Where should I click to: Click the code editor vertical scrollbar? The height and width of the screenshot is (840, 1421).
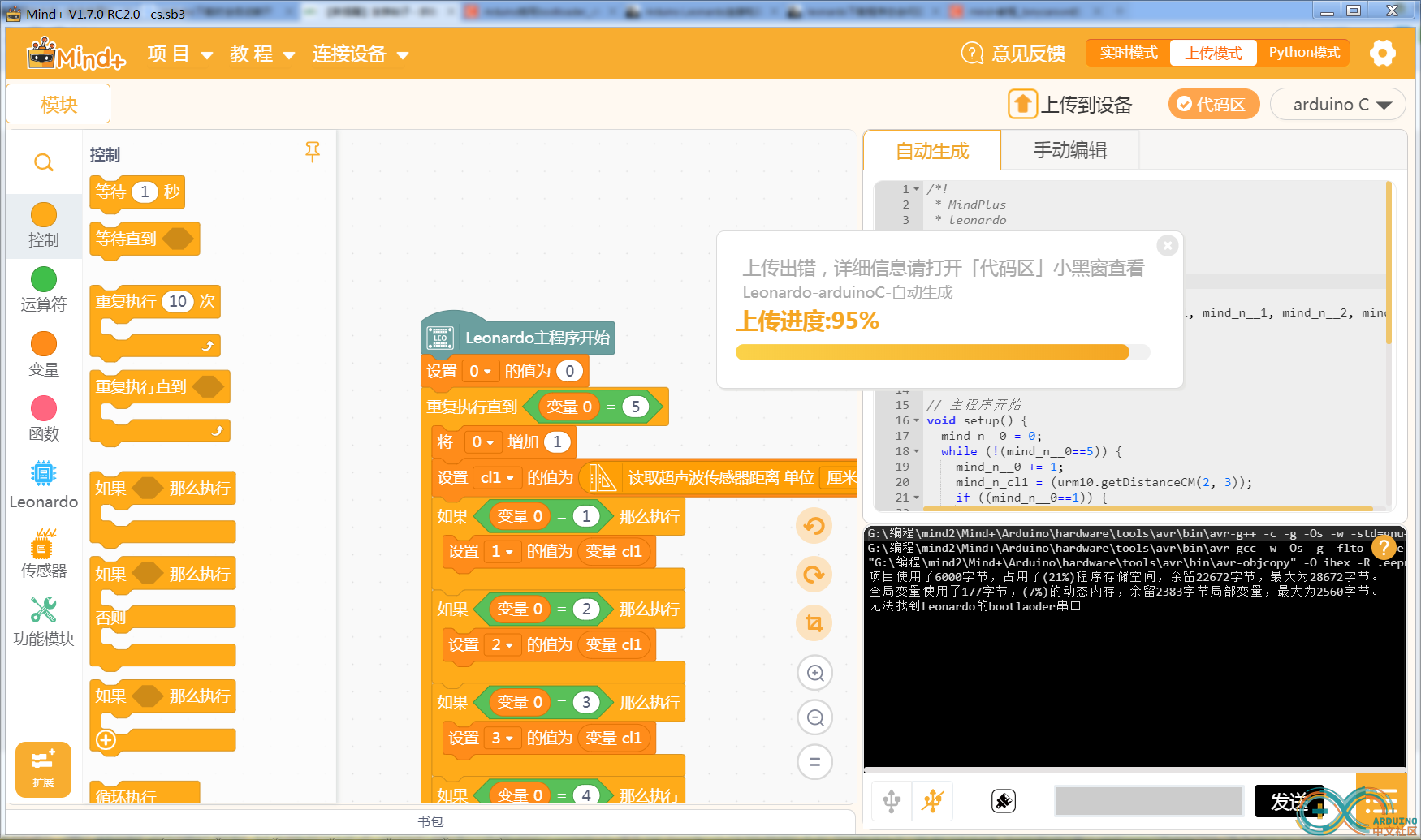coord(1389,261)
